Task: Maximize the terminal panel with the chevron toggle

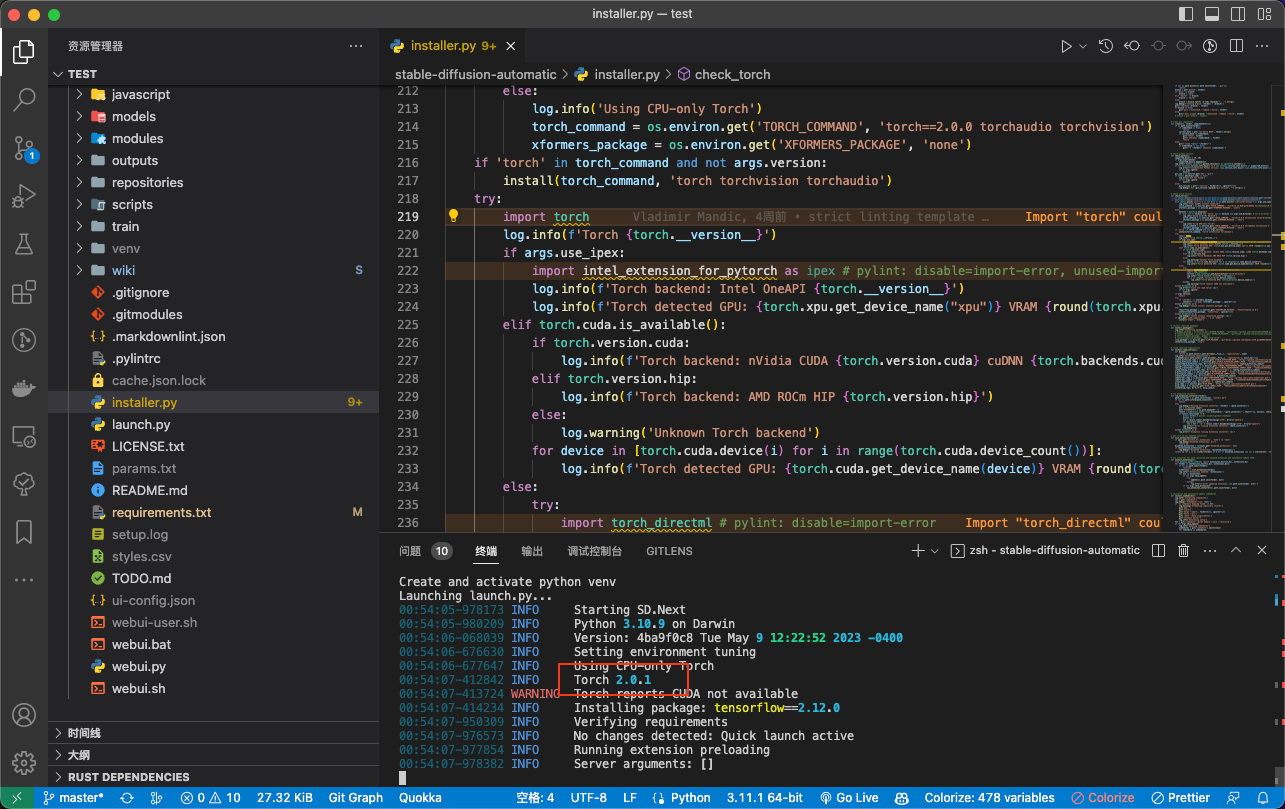Action: click(x=1237, y=549)
